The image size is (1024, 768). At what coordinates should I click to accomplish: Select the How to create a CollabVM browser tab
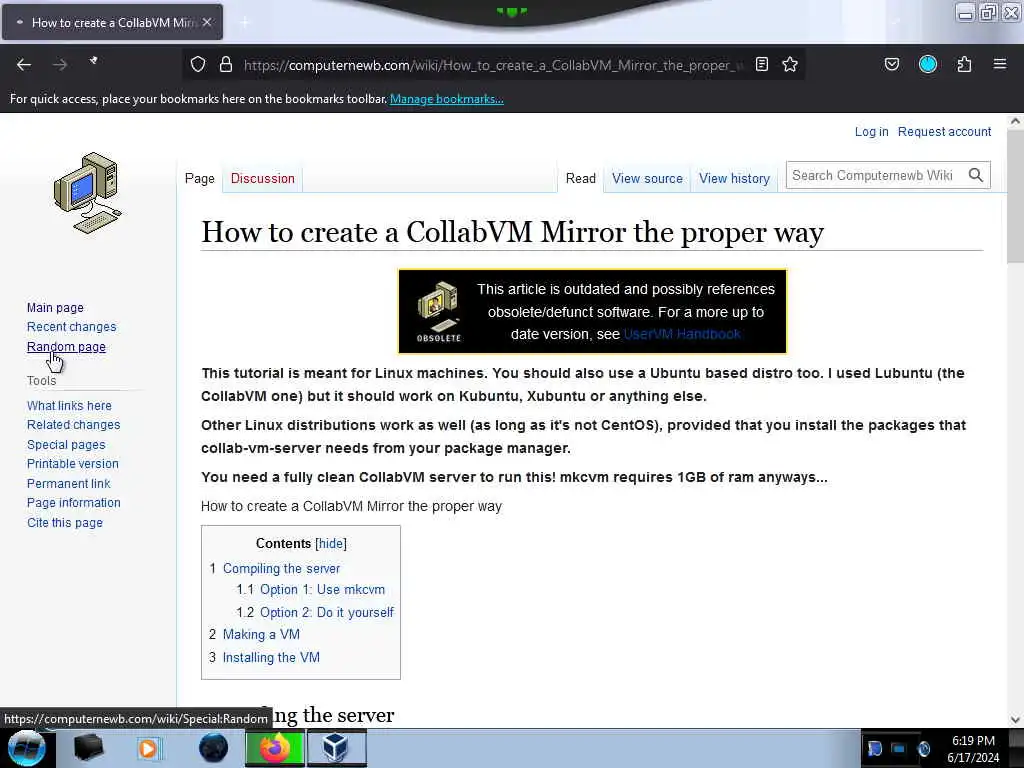coord(112,22)
